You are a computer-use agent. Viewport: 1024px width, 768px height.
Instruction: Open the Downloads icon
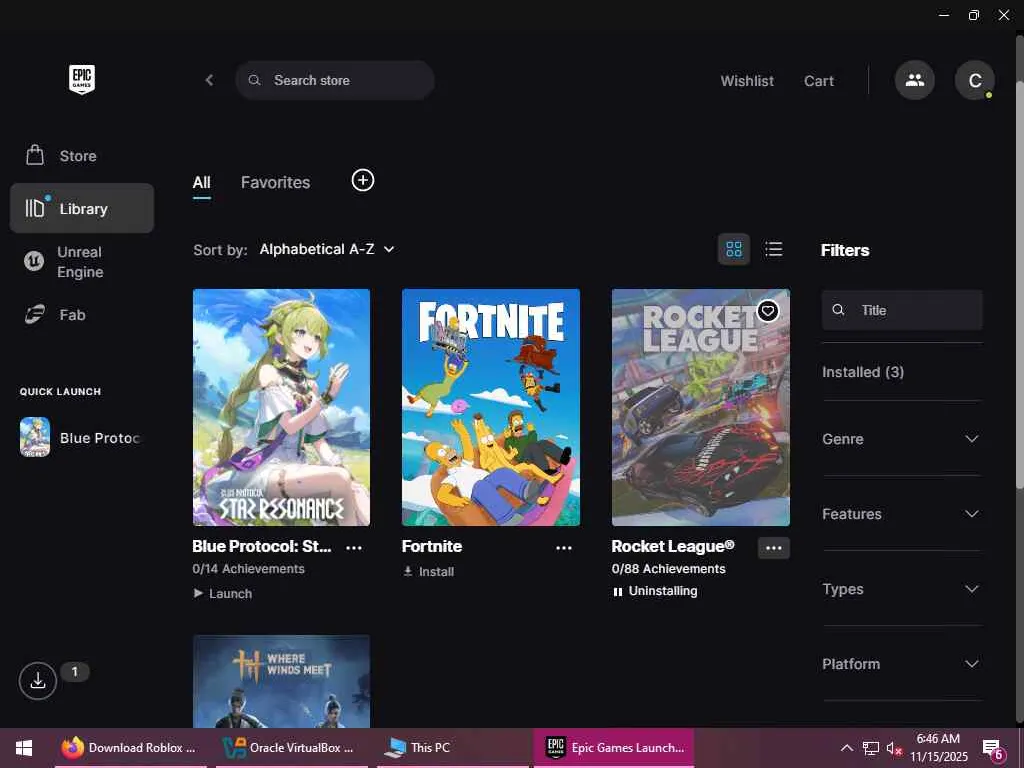click(x=38, y=680)
